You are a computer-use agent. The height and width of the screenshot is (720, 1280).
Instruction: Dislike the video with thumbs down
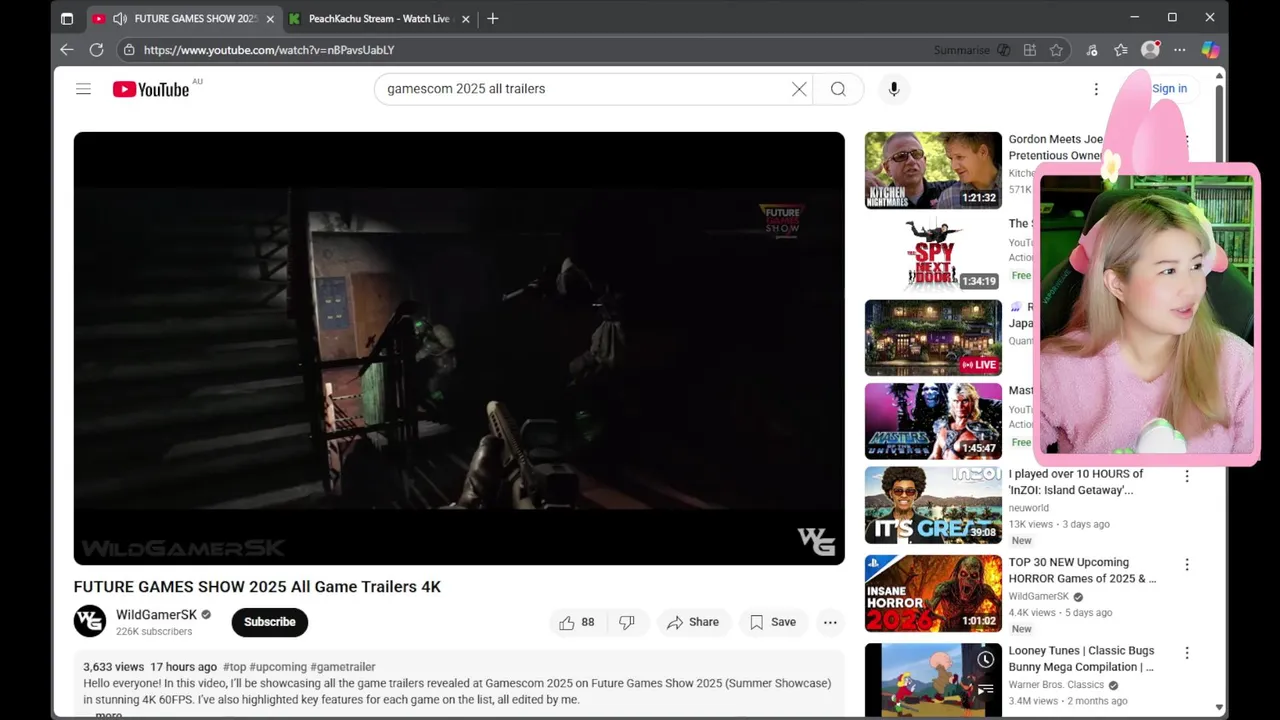click(x=627, y=622)
